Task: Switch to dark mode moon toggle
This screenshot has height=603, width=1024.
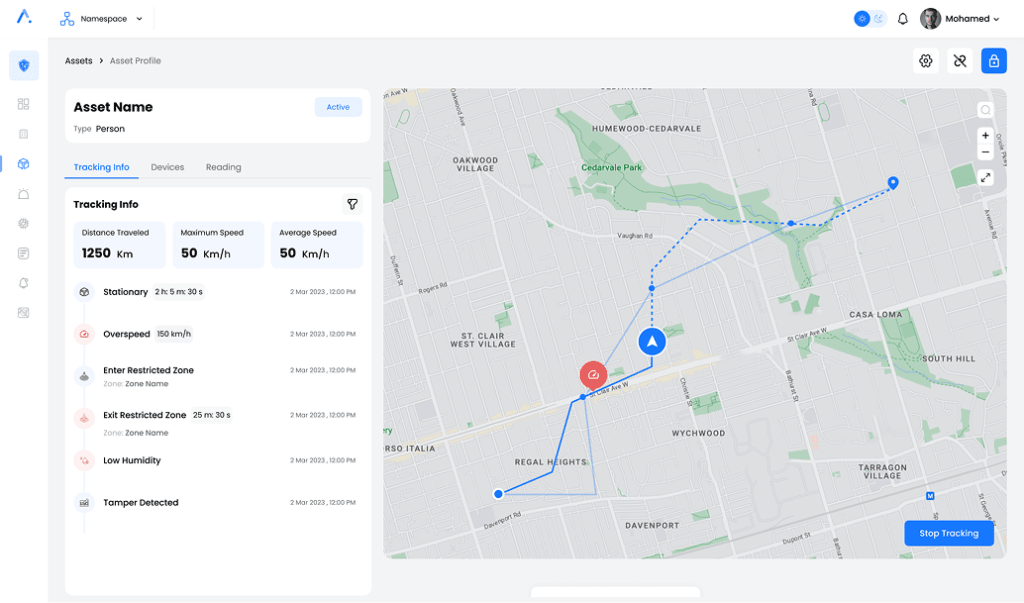Action: [879, 19]
